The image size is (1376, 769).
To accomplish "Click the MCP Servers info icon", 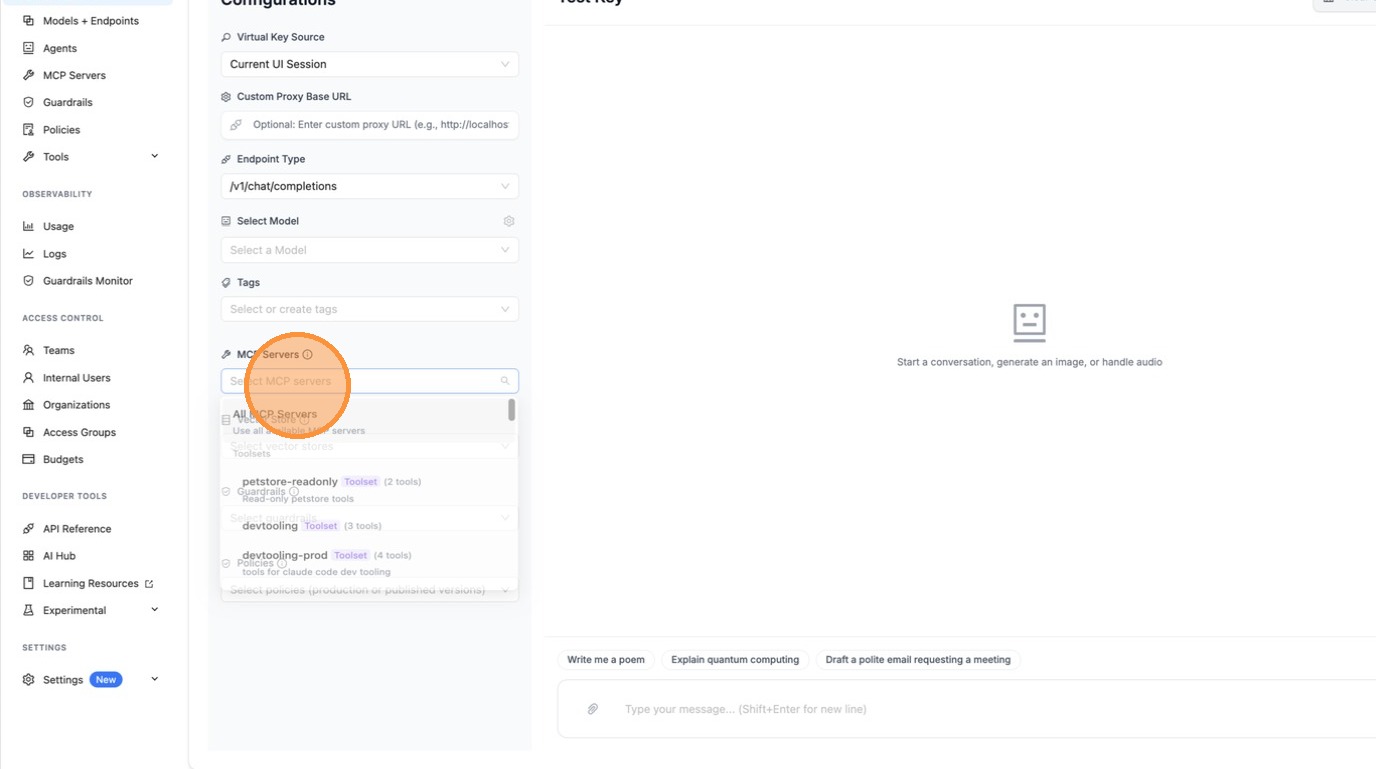I will [307, 355].
